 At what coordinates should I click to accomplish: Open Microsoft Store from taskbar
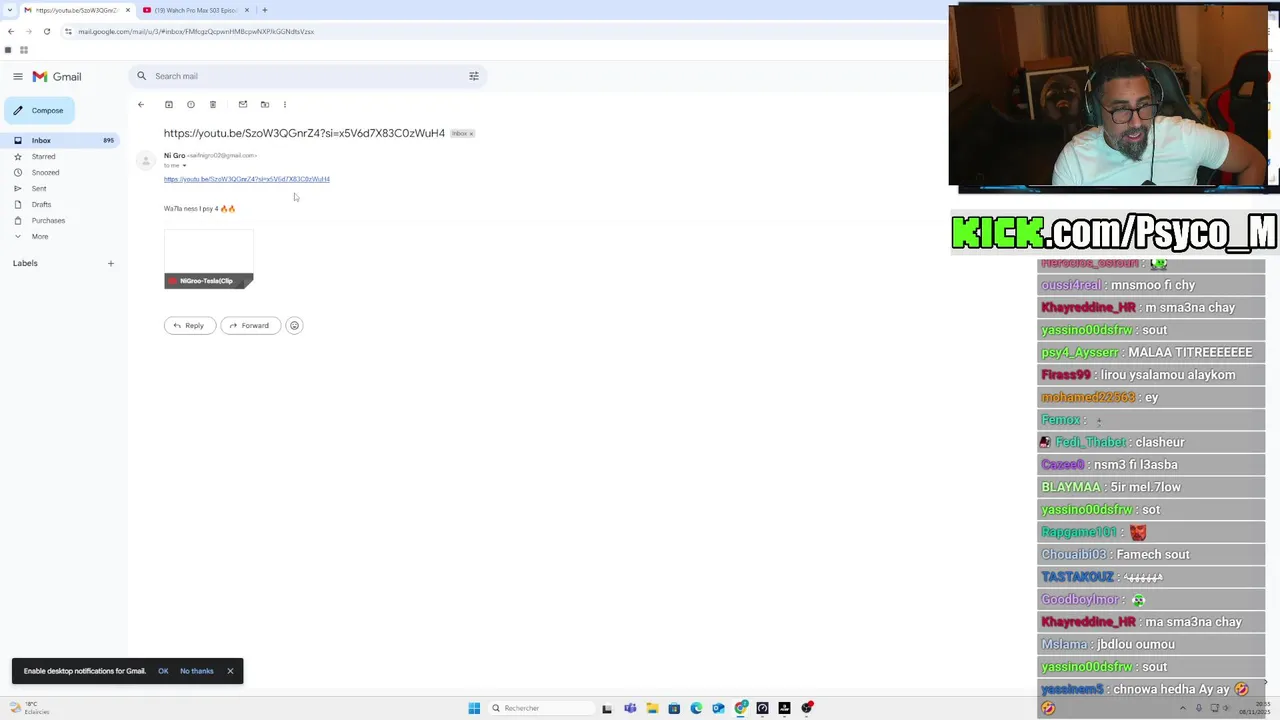click(674, 708)
